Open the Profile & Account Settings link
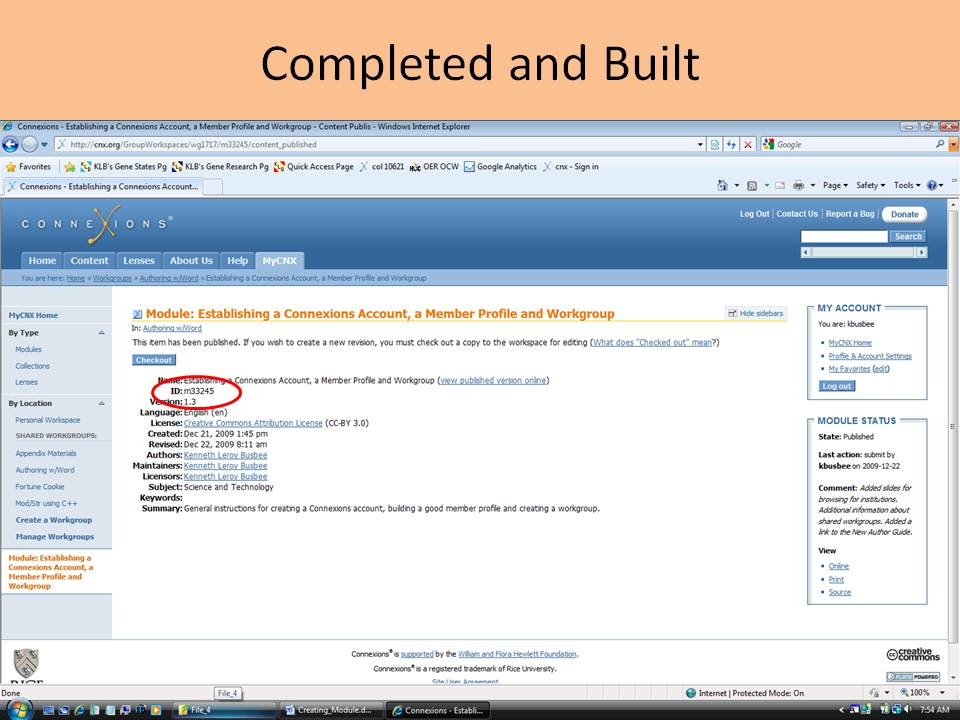The image size is (960, 720). point(870,356)
